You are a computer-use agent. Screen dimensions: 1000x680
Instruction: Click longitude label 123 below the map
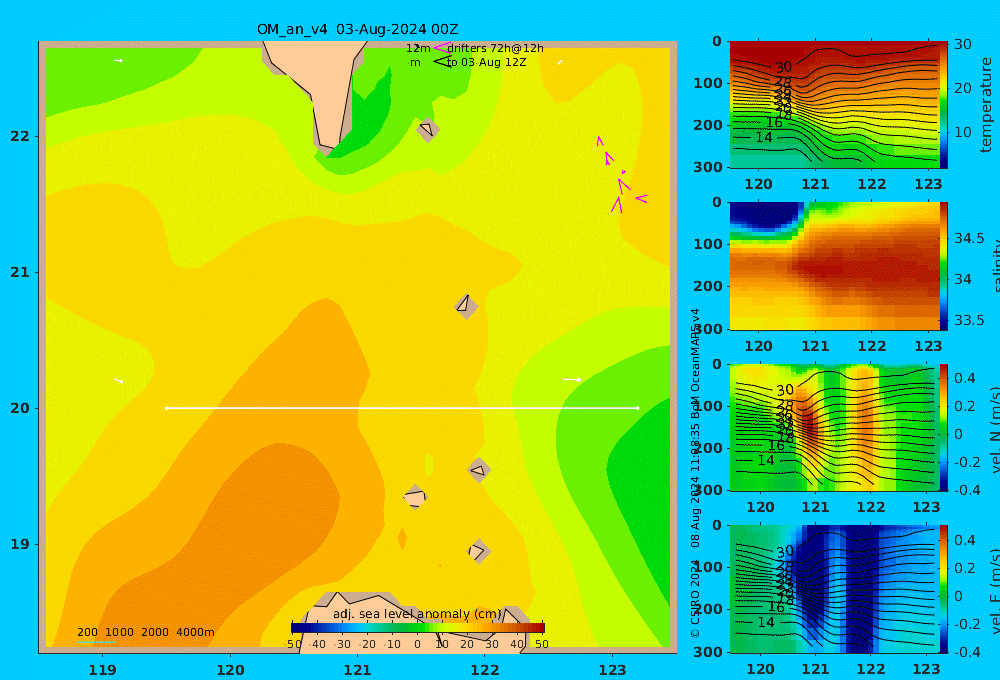point(612,670)
